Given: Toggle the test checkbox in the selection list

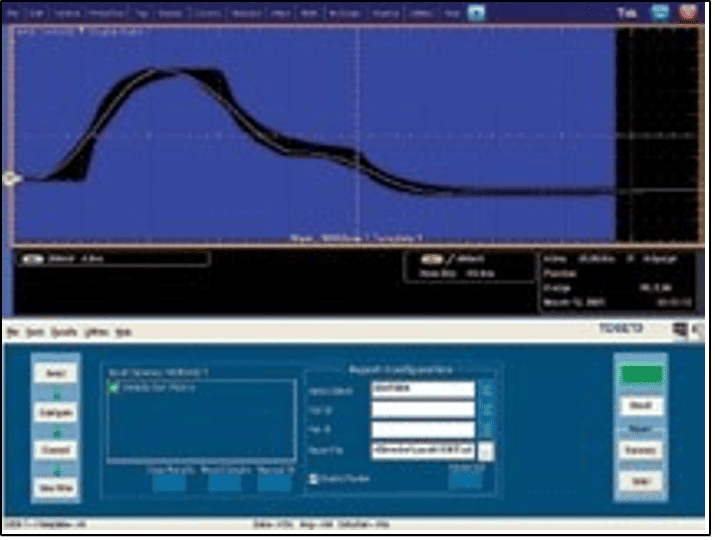Looking at the screenshot, I should 114,387.
